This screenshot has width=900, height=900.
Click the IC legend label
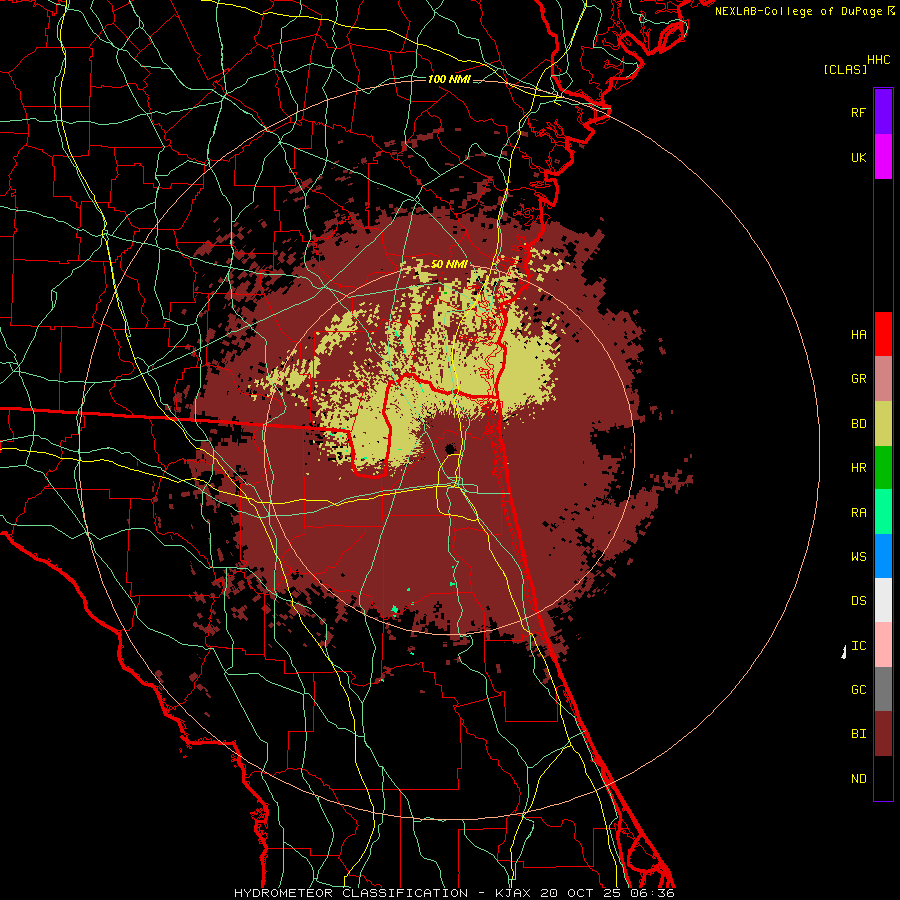point(858,646)
